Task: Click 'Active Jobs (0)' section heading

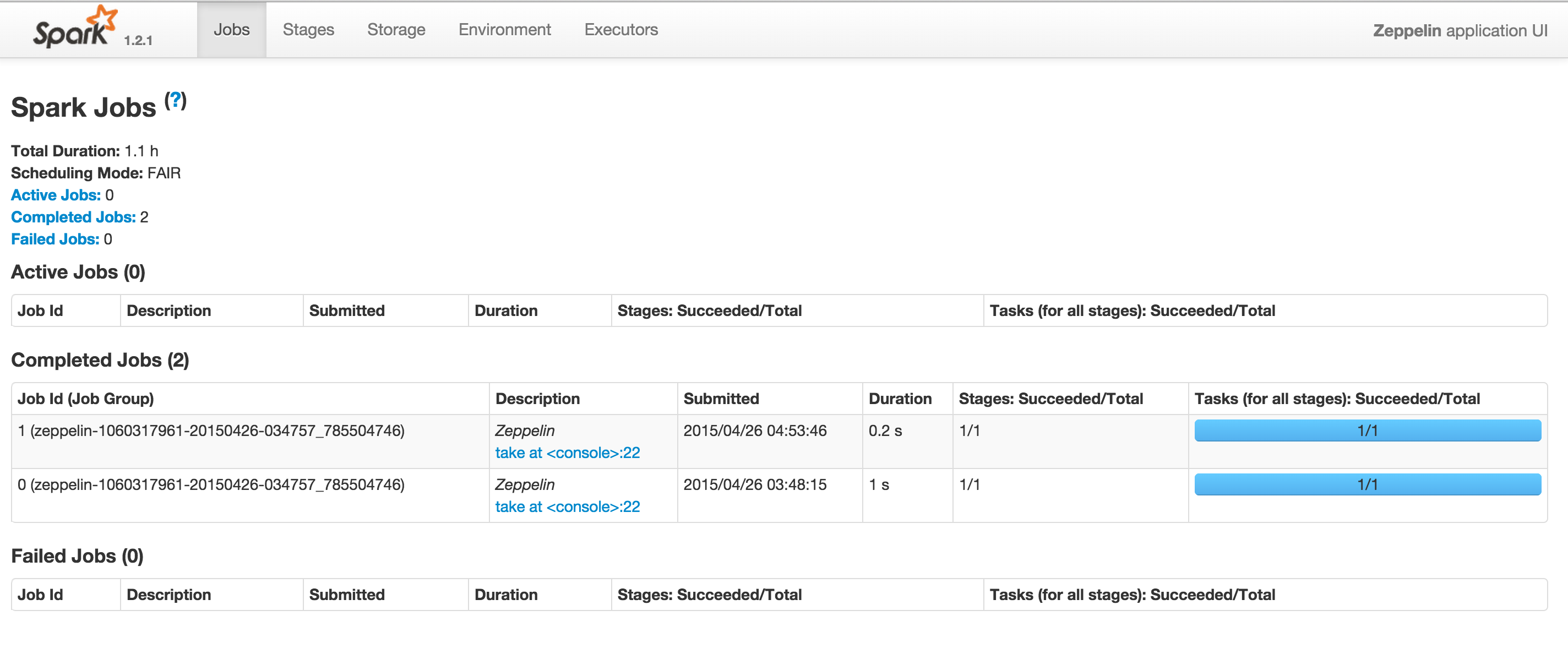Action: point(79,272)
